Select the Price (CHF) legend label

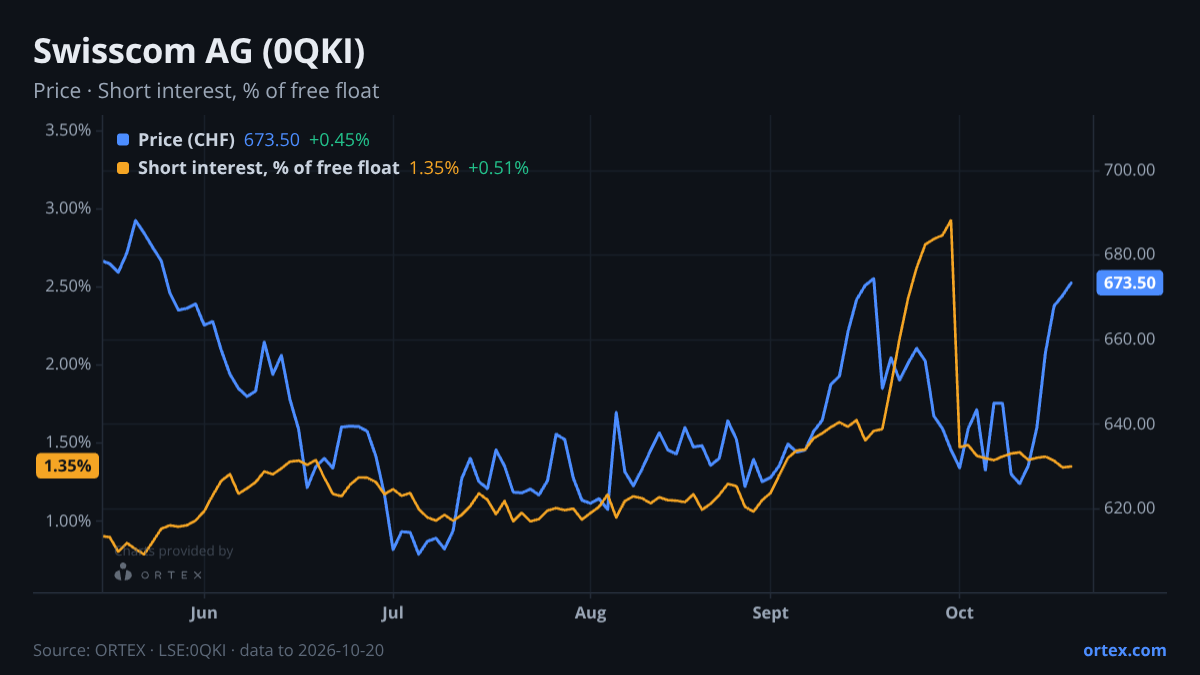186,140
